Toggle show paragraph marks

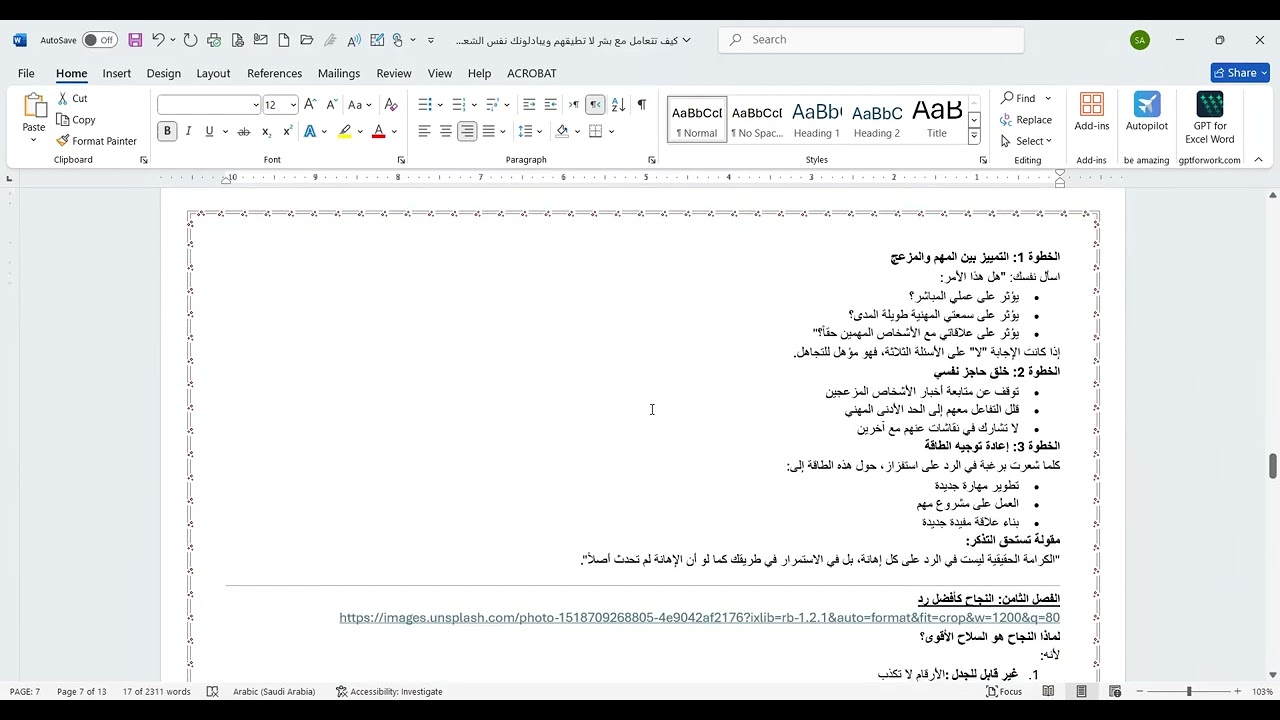click(x=641, y=104)
